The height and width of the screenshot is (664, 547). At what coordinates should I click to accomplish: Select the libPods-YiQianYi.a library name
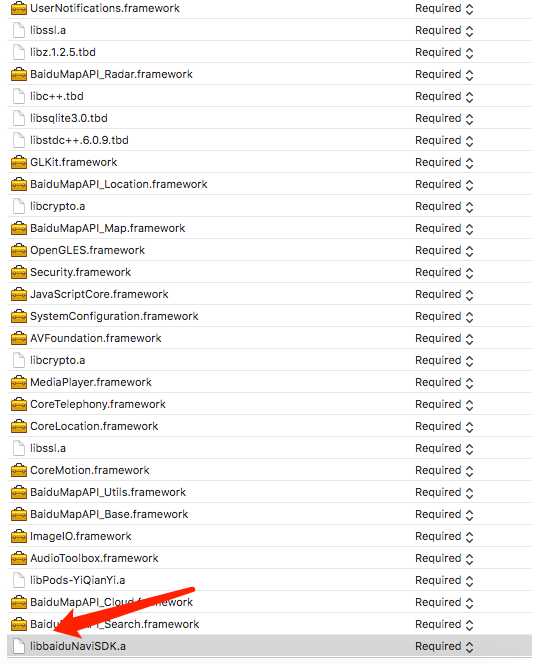coord(77,581)
